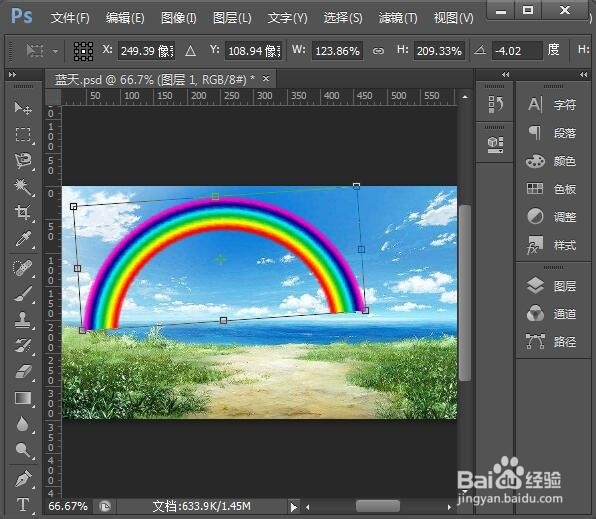Select the Eyedropper tool

pyautogui.click(x=23, y=239)
